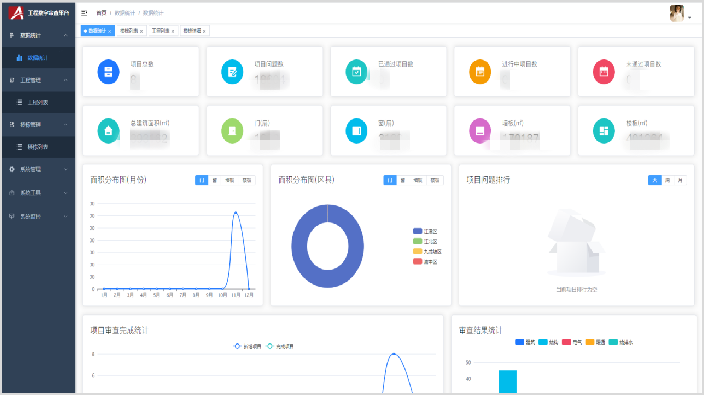Click the 系统管理 gear icon in sidebar
This screenshot has width=704, height=395.
click(x=12, y=169)
